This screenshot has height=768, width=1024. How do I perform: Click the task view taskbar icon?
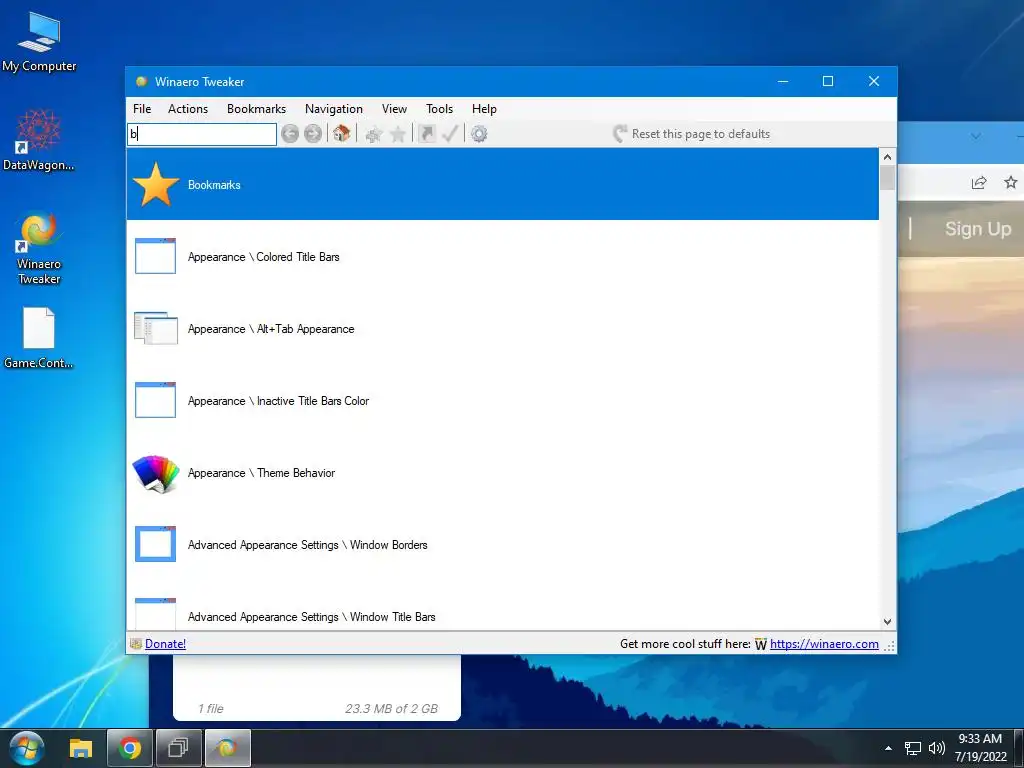[x=178, y=748]
